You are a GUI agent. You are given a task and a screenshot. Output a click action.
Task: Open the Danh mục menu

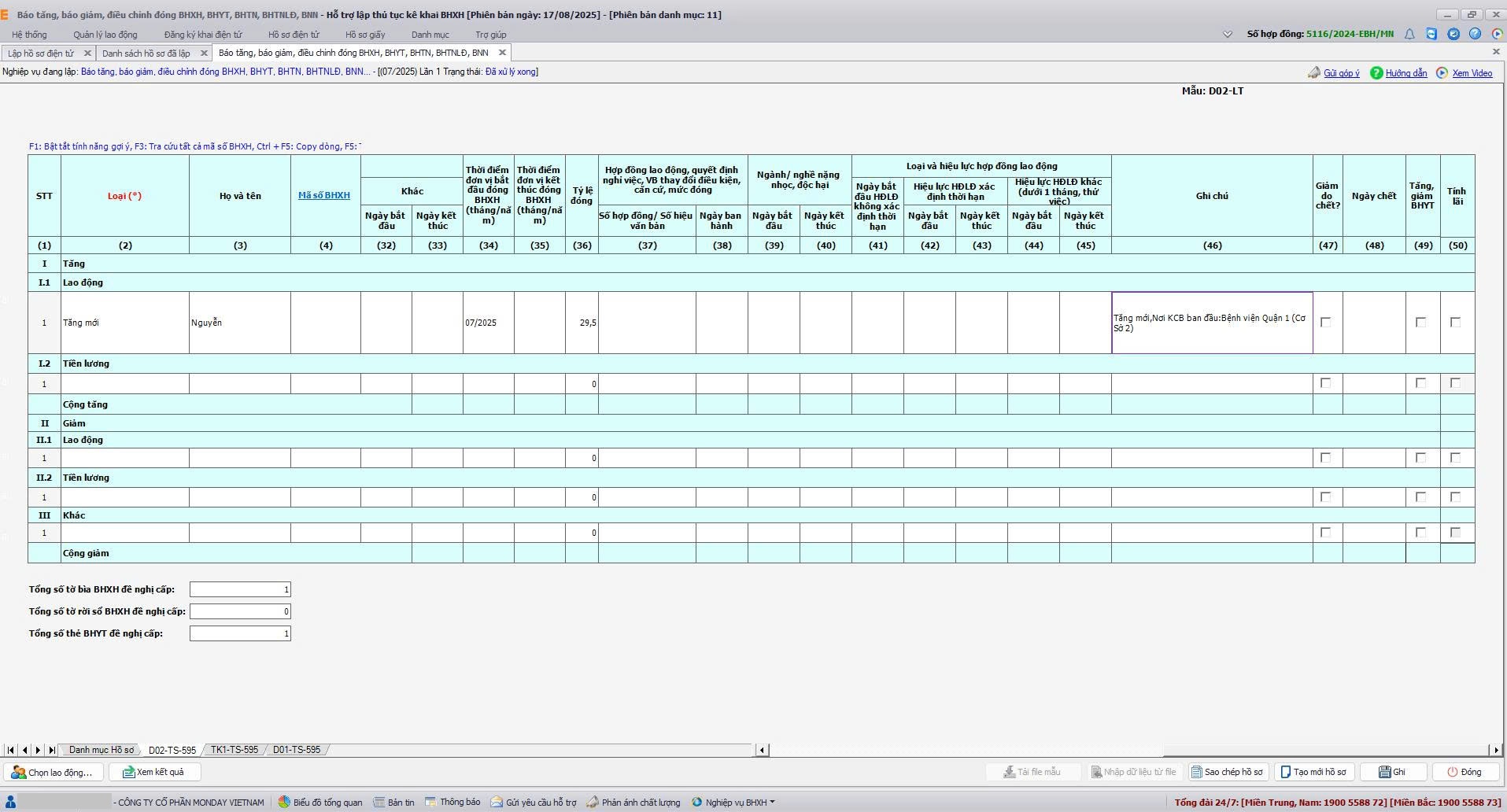point(430,35)
